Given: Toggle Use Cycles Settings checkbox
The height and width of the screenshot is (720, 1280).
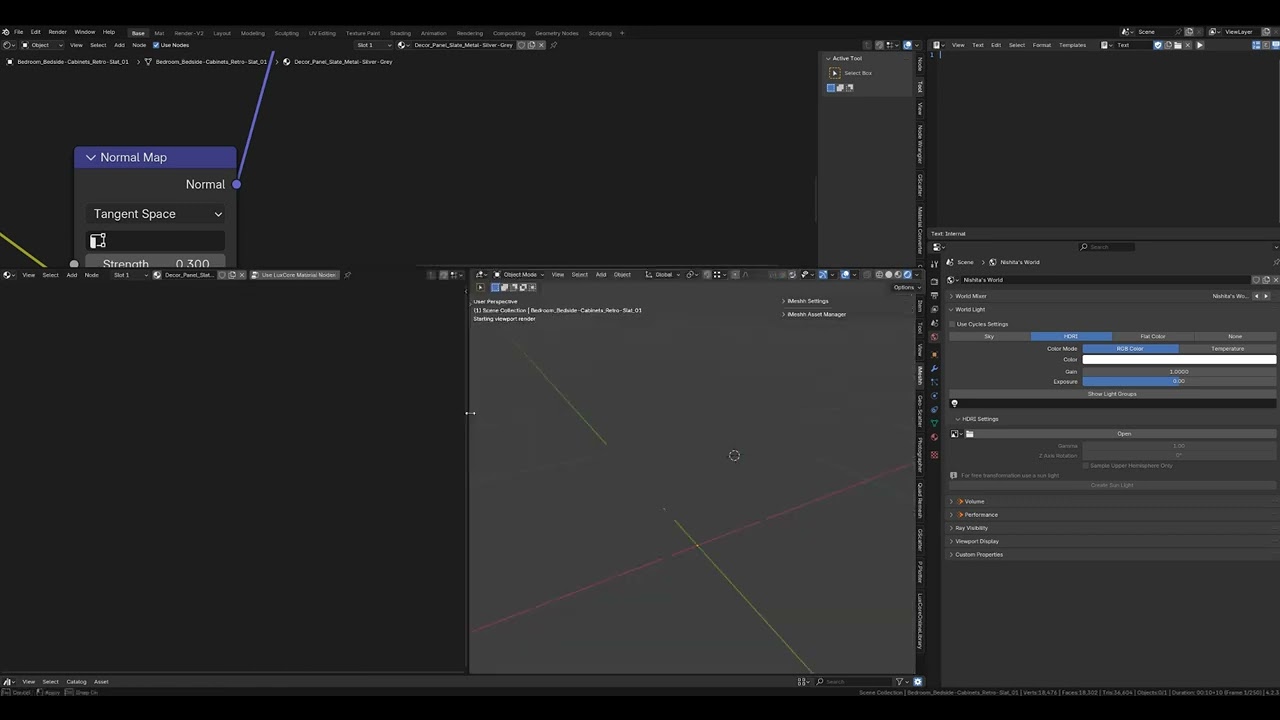Looking at the screenshot, I should tap(953, 324).
